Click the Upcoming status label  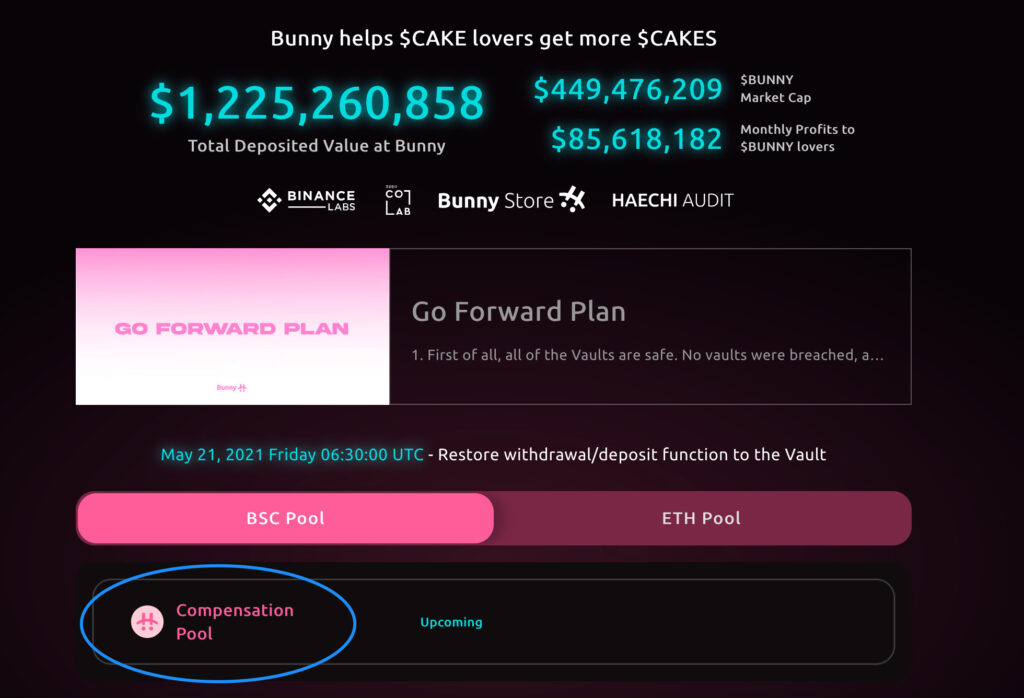coord(451,622)
